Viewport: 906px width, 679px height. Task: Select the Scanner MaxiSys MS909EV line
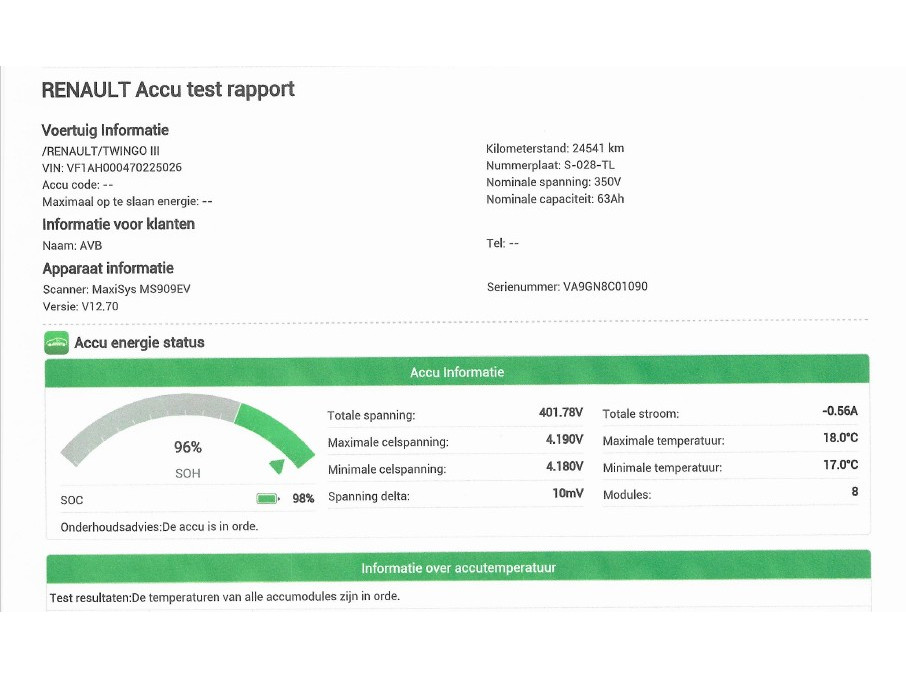[x=116, y=289]
